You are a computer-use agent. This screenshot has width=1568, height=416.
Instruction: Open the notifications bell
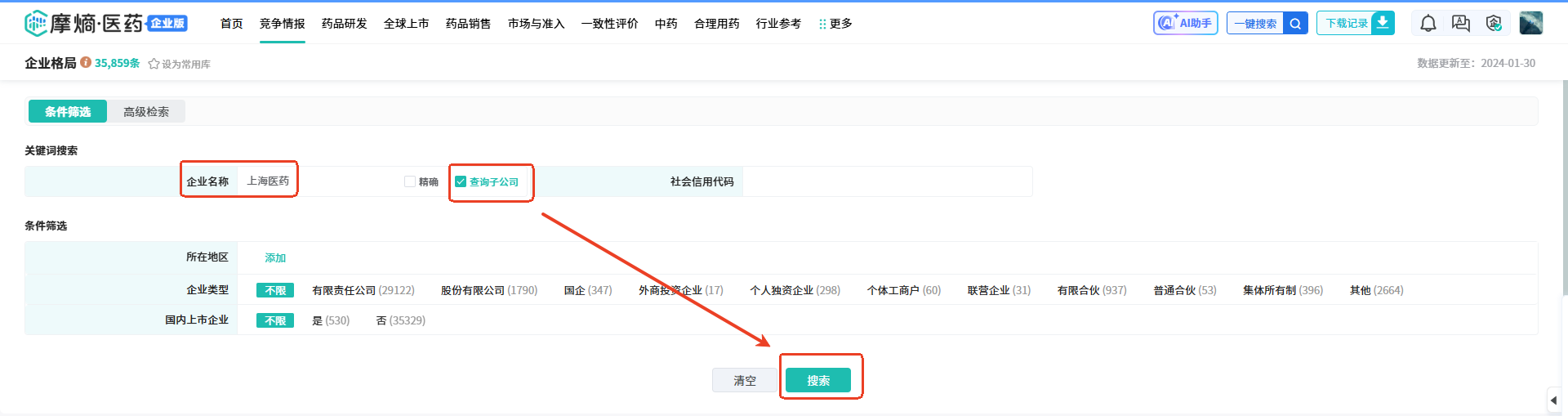point(1428,24)
